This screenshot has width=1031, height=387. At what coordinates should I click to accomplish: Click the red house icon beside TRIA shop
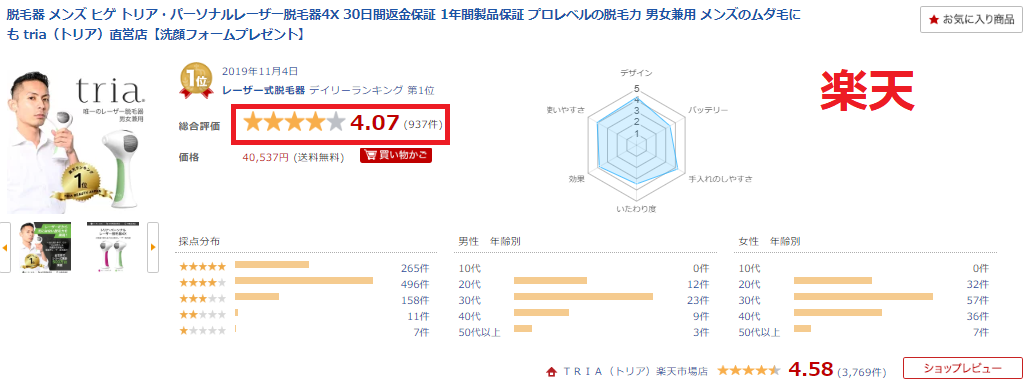coord(552,371)
